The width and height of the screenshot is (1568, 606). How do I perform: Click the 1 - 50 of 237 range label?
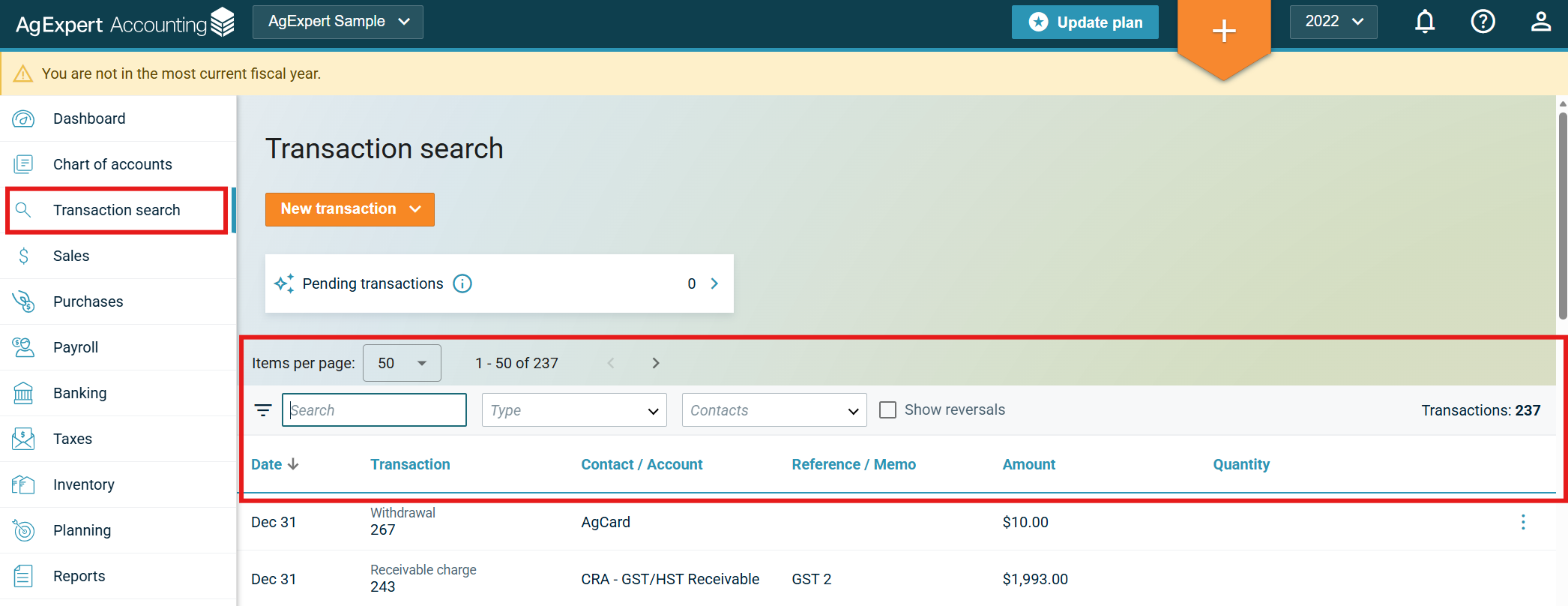[516, 363]
